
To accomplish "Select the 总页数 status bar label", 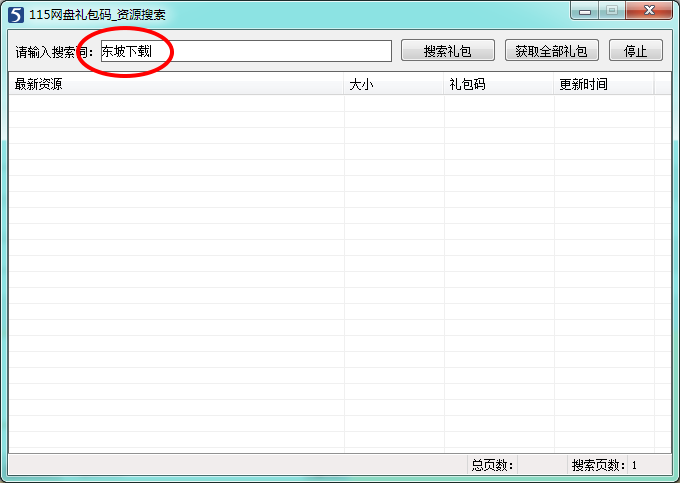I will (492, 465).
